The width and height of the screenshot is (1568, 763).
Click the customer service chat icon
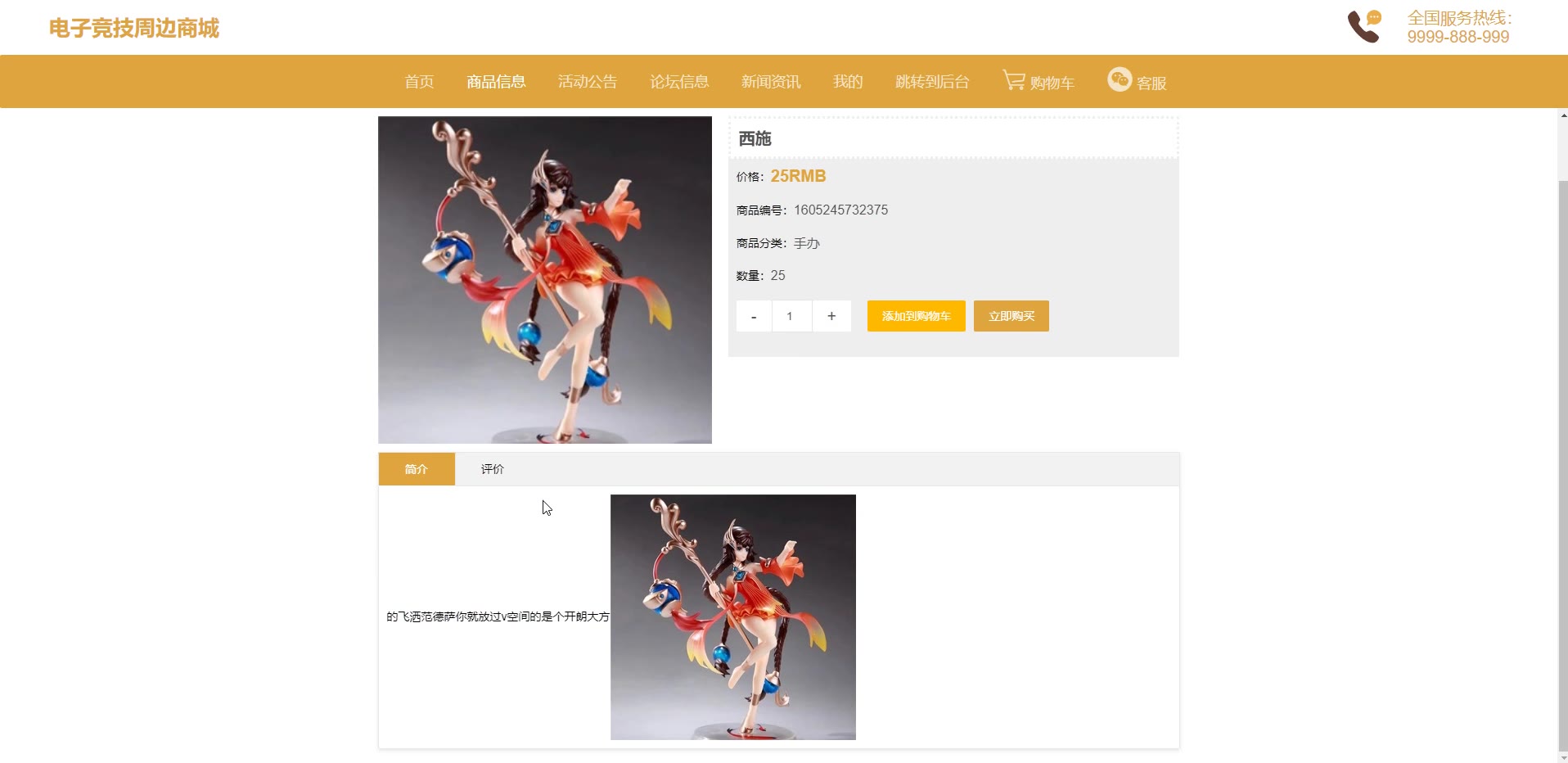pos(1120,79)
